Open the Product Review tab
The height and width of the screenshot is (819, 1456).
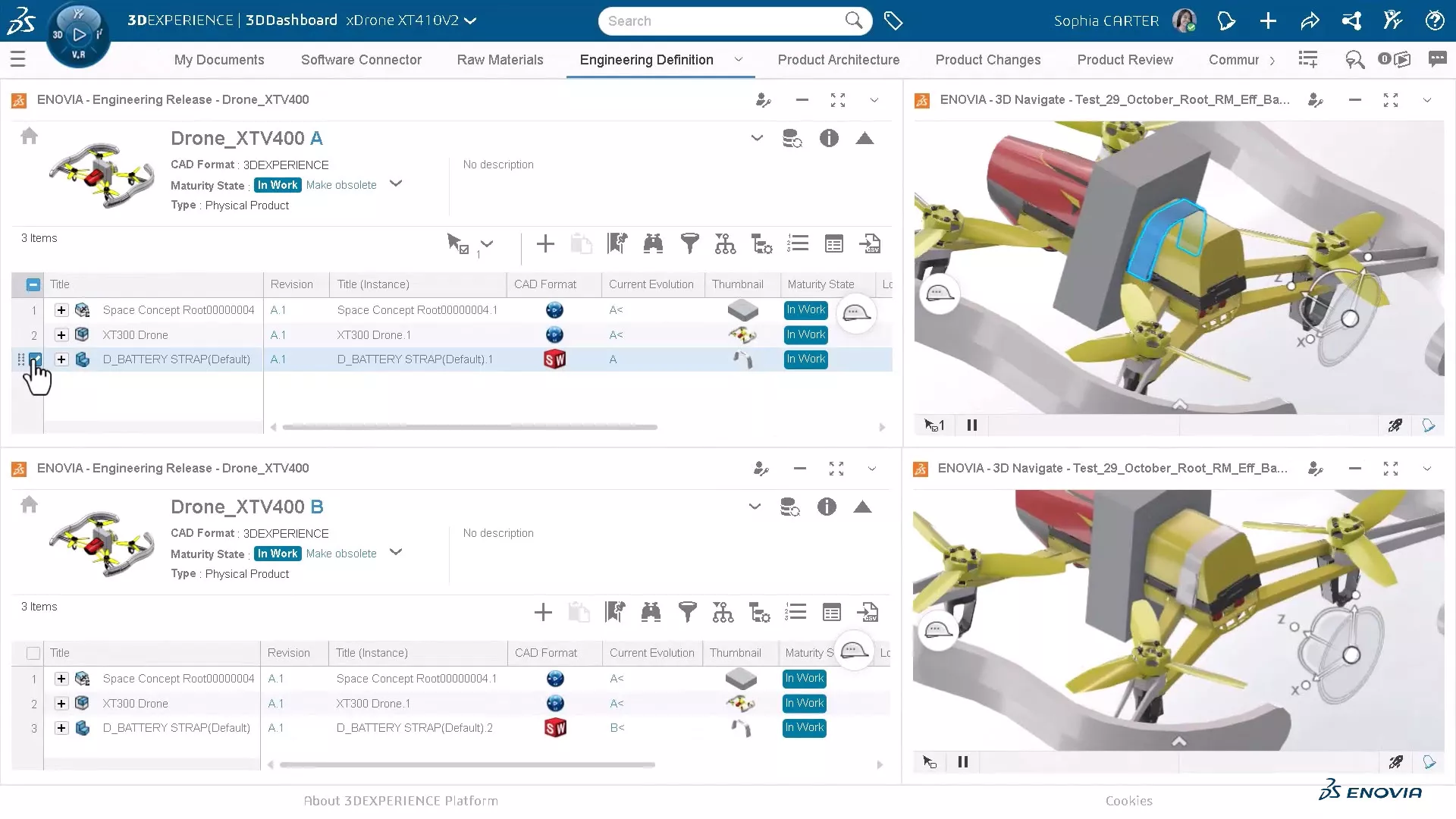click(1125, 60)
